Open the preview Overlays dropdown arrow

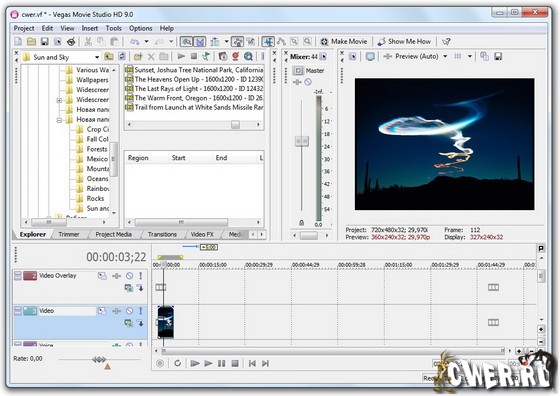coord(470,56)
